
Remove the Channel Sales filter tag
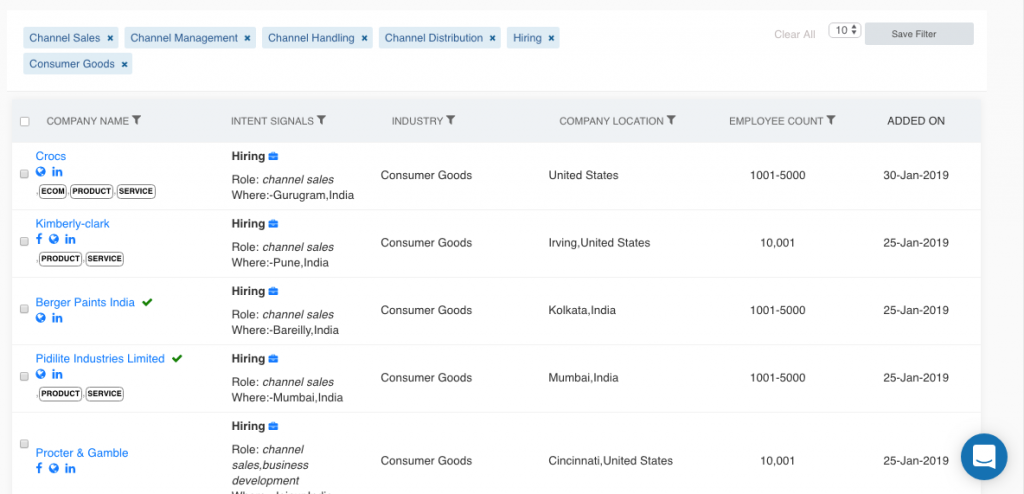[110, 38]
